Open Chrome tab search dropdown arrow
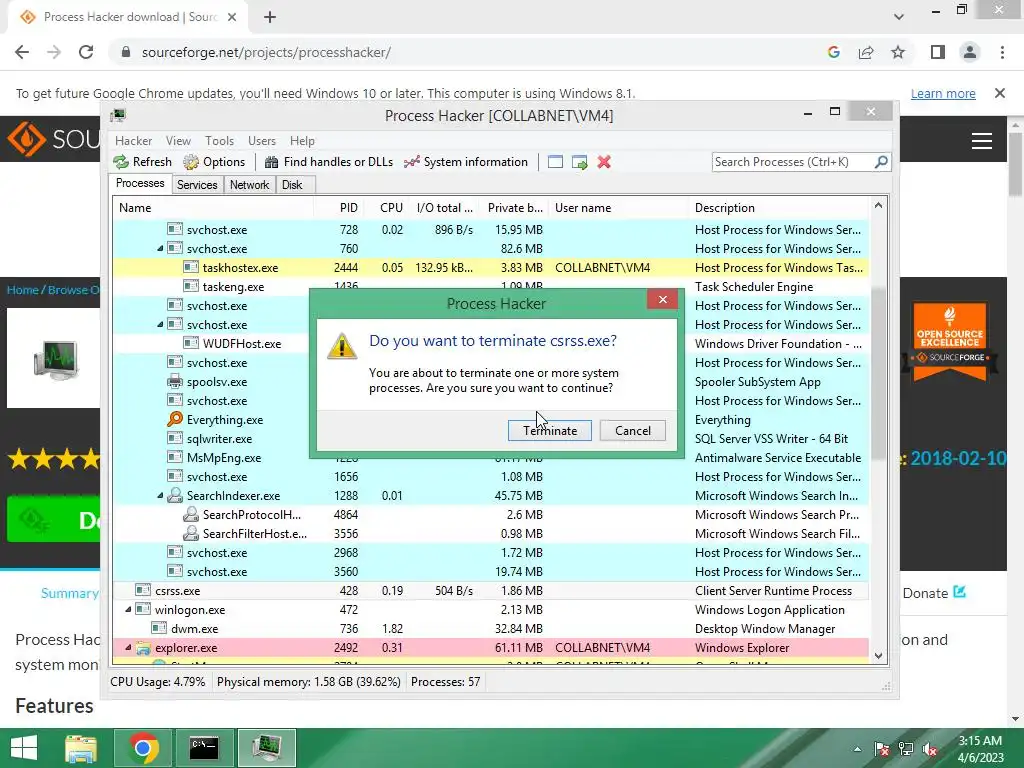 pos(899,17)
